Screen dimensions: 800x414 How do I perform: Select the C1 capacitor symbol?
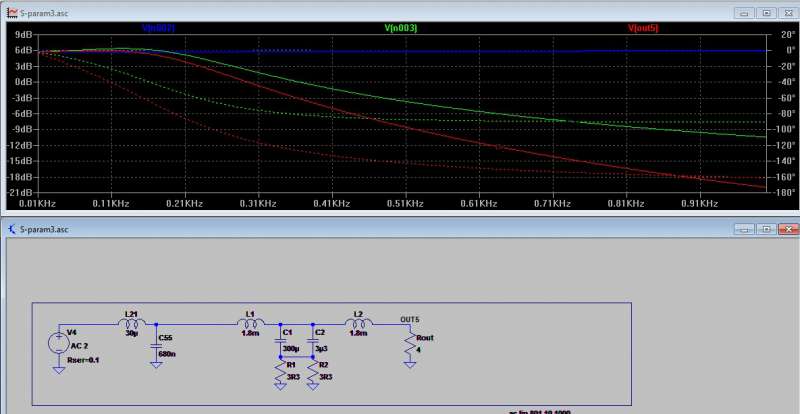coord(280,340)
